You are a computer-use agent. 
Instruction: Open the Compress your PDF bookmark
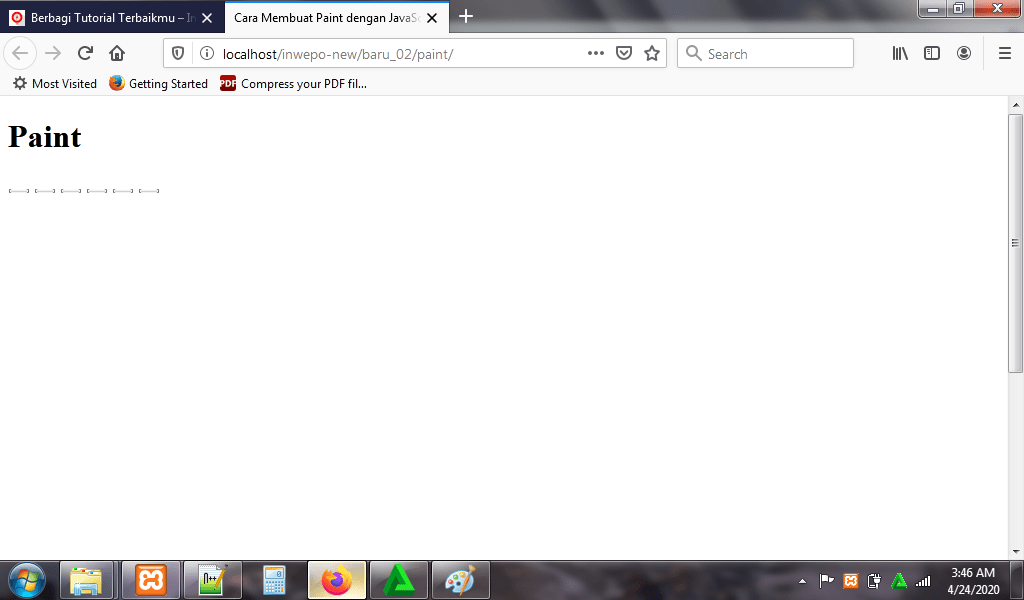click(x=293, y=84)
